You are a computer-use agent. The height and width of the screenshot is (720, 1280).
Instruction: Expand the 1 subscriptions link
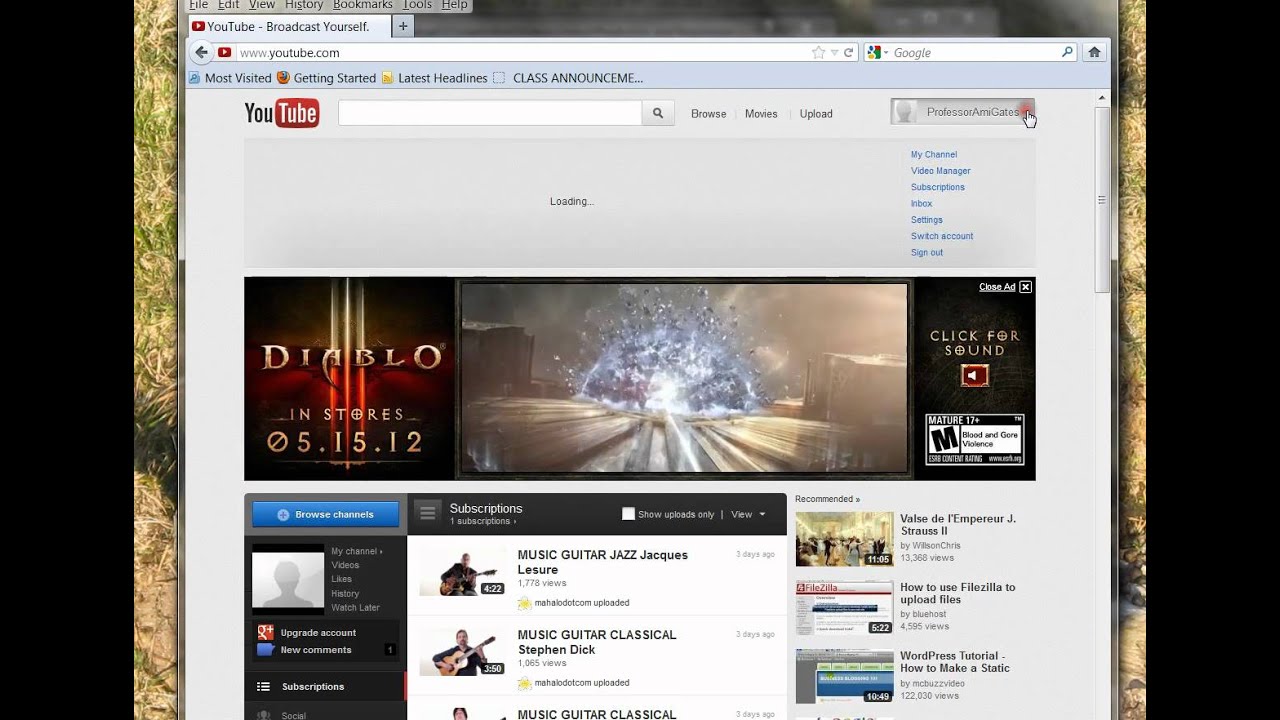click(483, 522)
